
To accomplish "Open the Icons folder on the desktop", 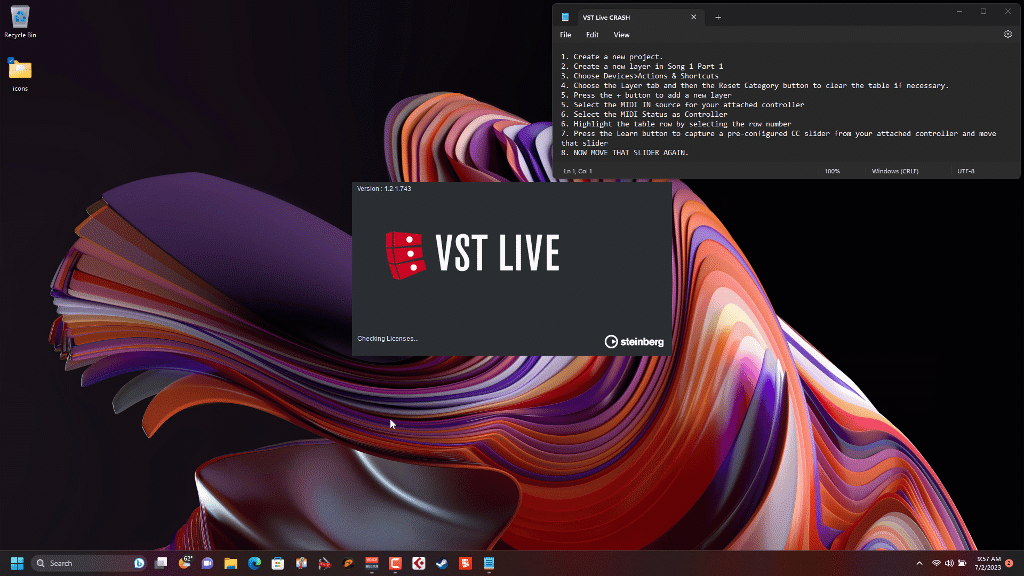I will 20,72.
